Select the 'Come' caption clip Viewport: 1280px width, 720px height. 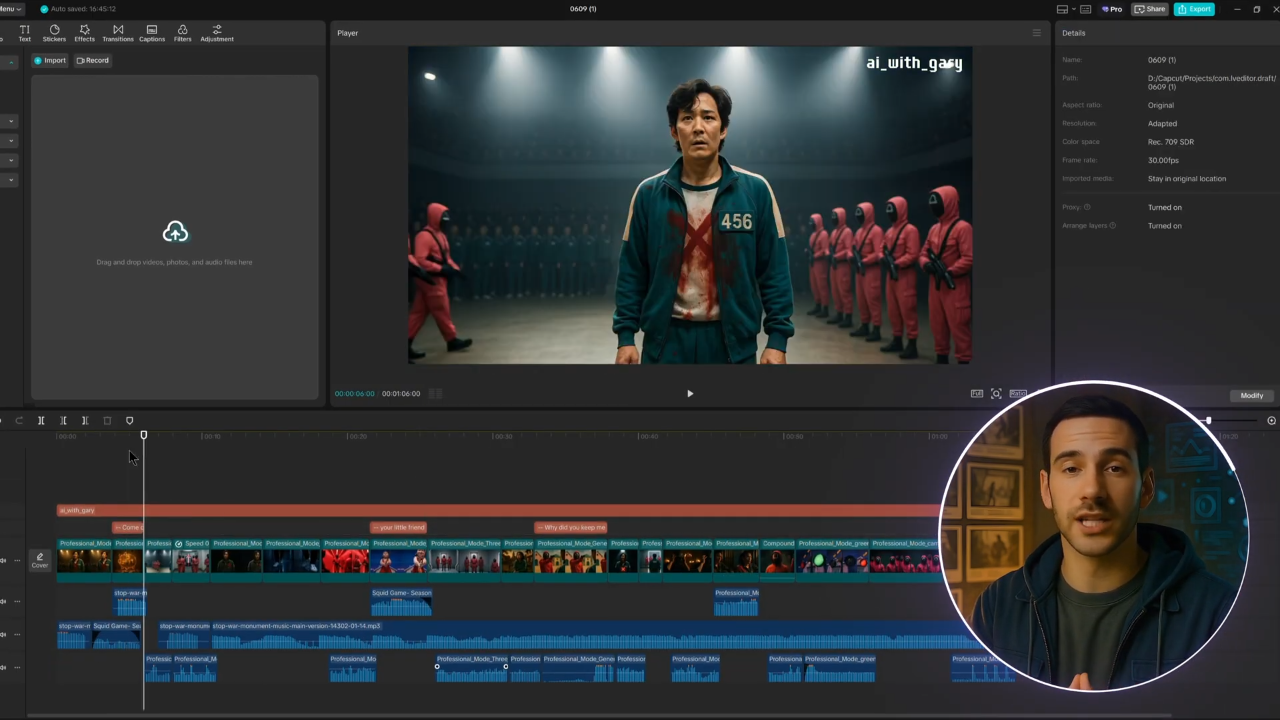128,527
